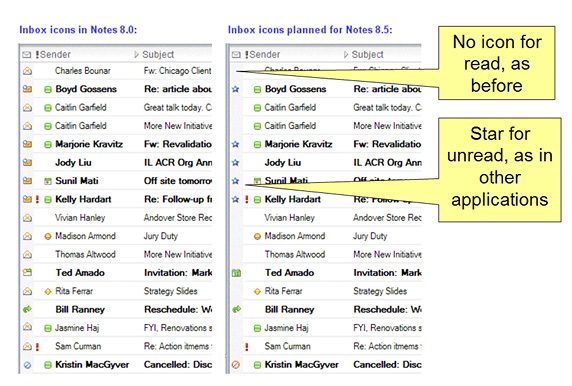Click the Subject column header in Notes 8.5
This screenshot has height=386, width=572.
click(x=367, y=54)
